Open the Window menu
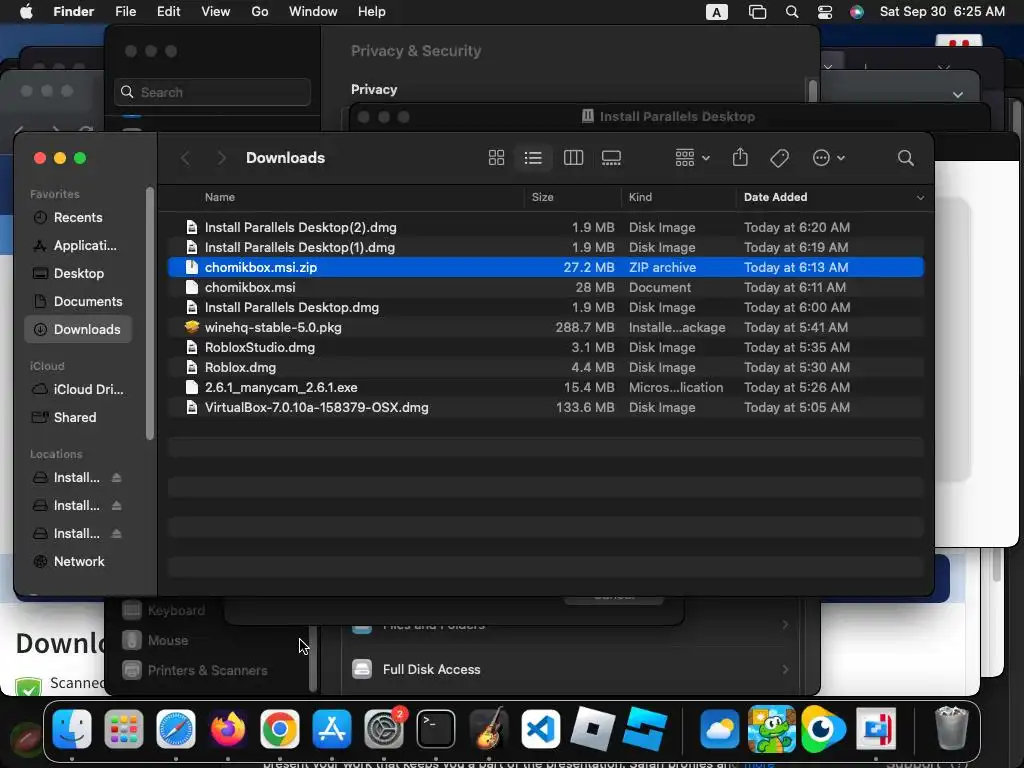The height and width of the screenshot is (768, 1024). click(x=313, y=12)
